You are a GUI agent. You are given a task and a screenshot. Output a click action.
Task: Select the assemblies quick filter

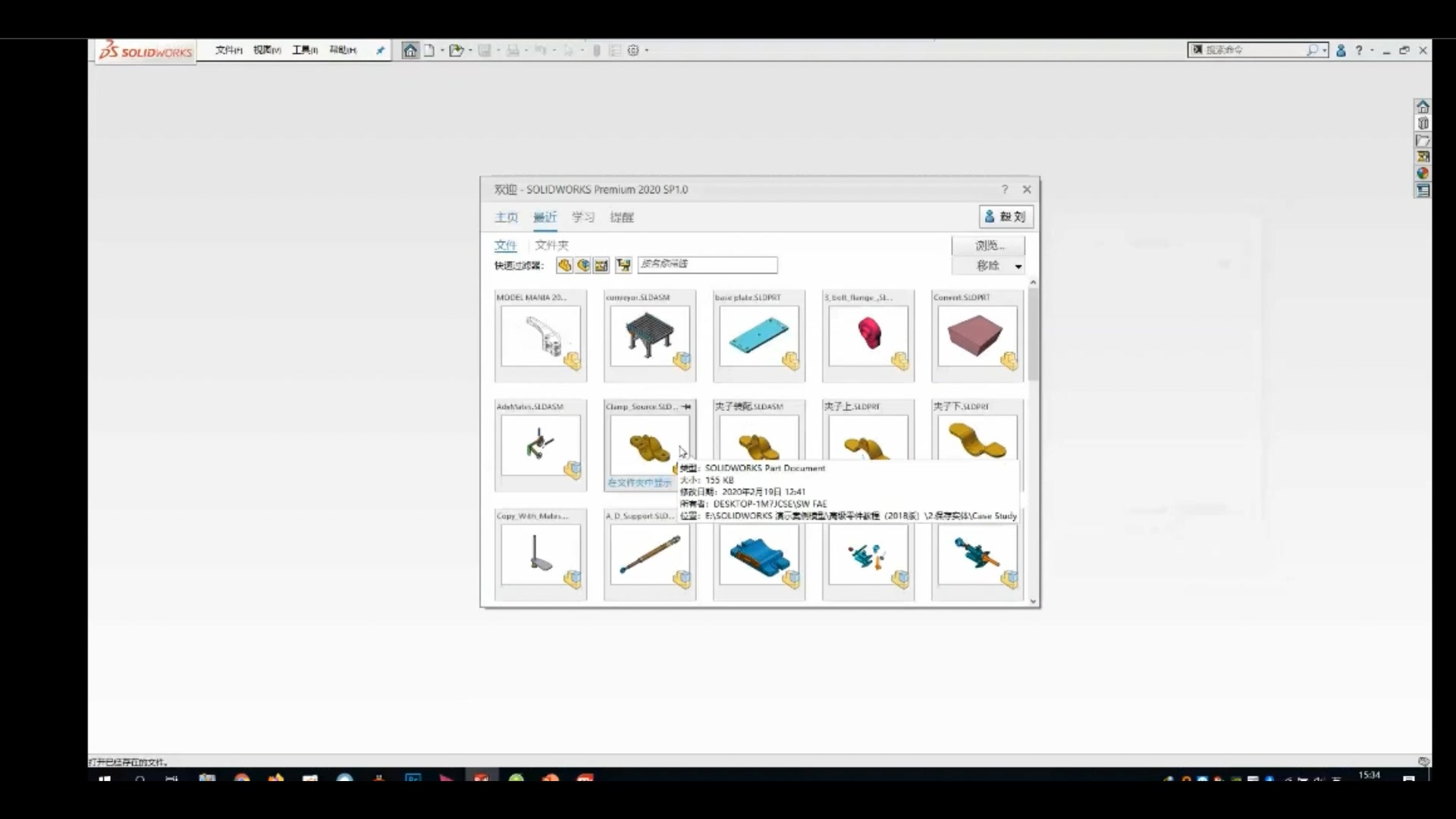tap(582, 265)
